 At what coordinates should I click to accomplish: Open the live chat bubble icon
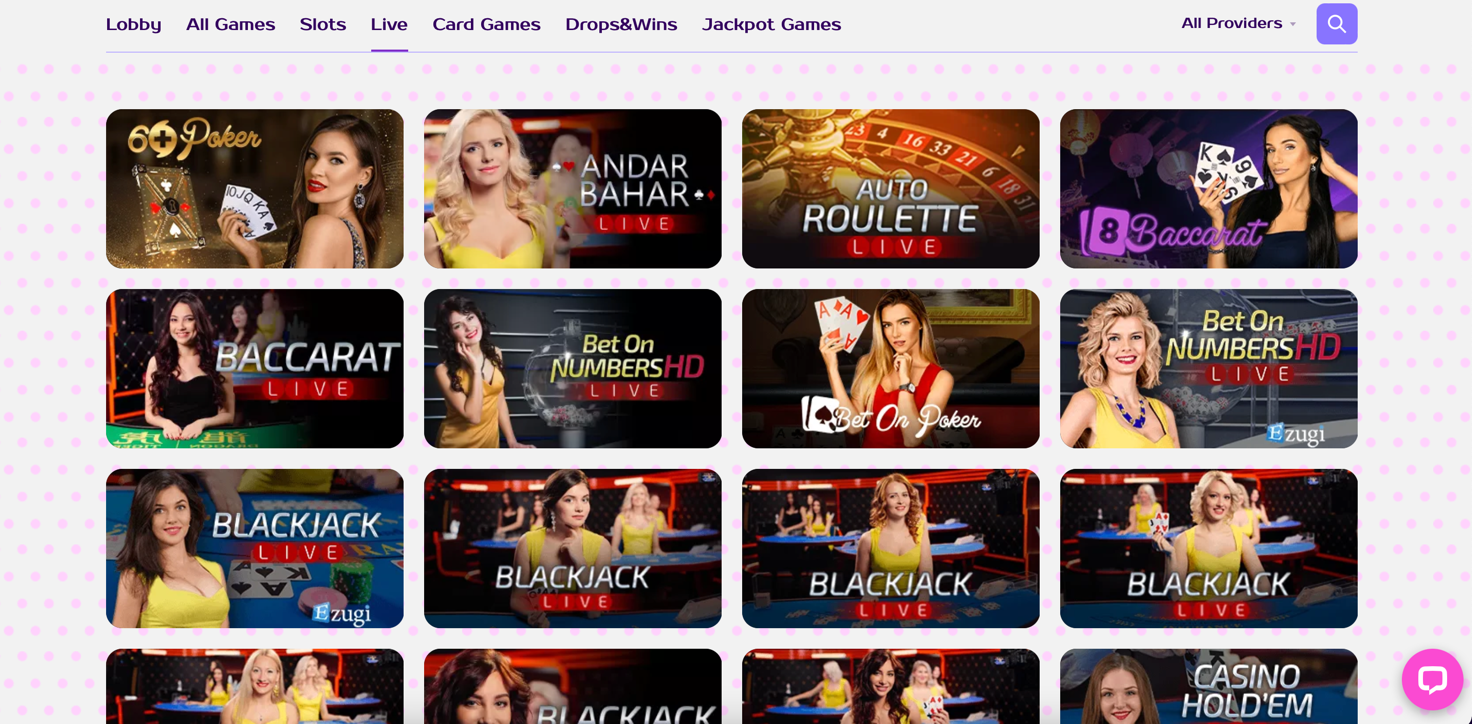(1432, 680)
